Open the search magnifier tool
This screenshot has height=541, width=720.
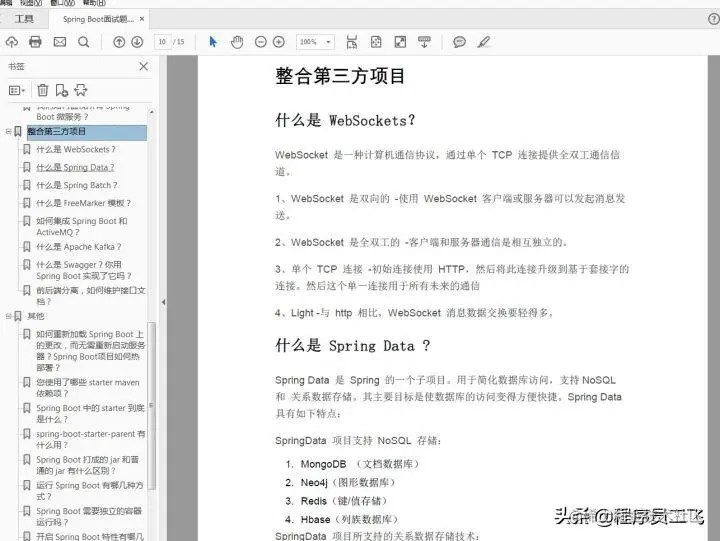(84, 42)
